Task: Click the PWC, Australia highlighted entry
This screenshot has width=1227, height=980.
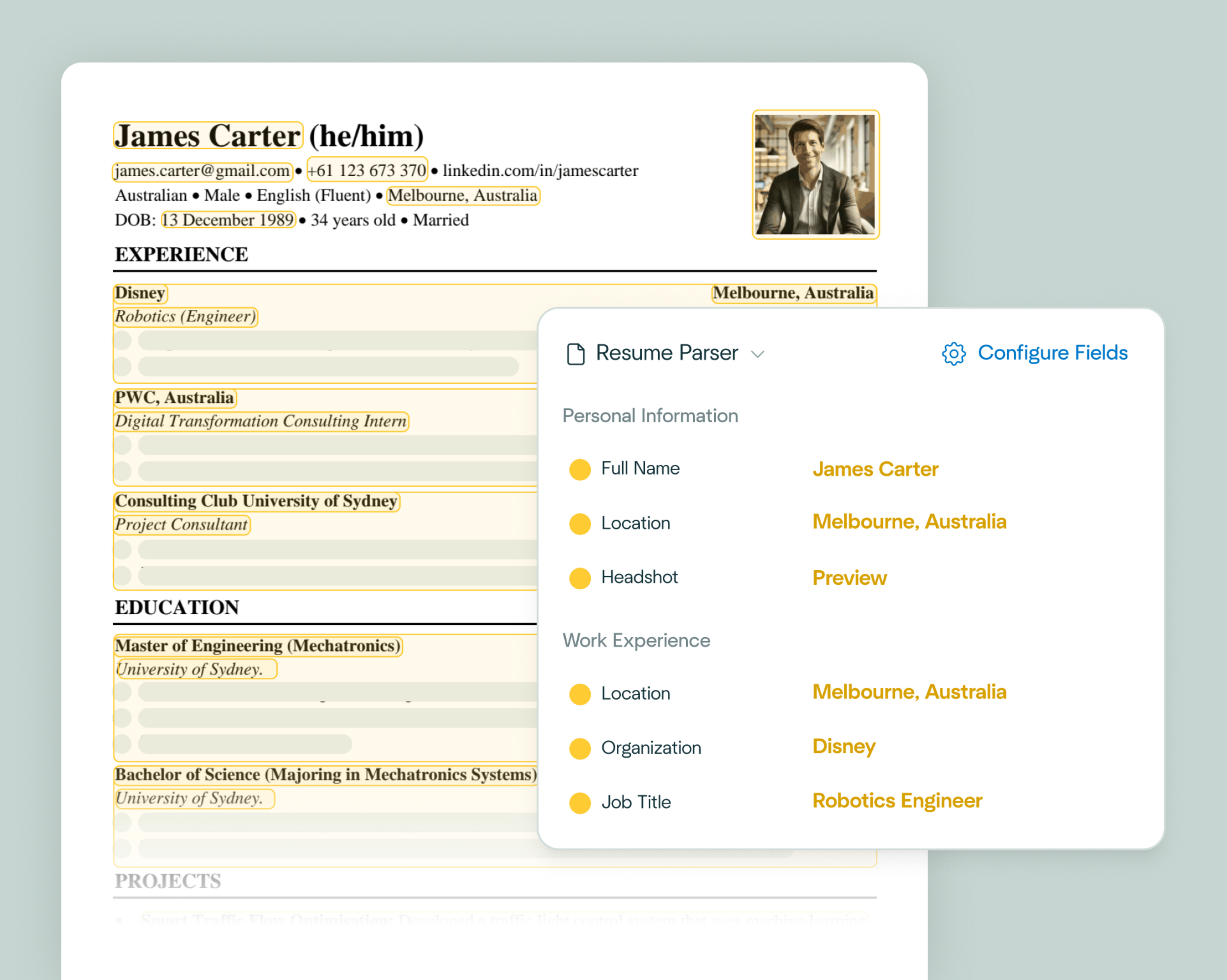Action: 174,397
